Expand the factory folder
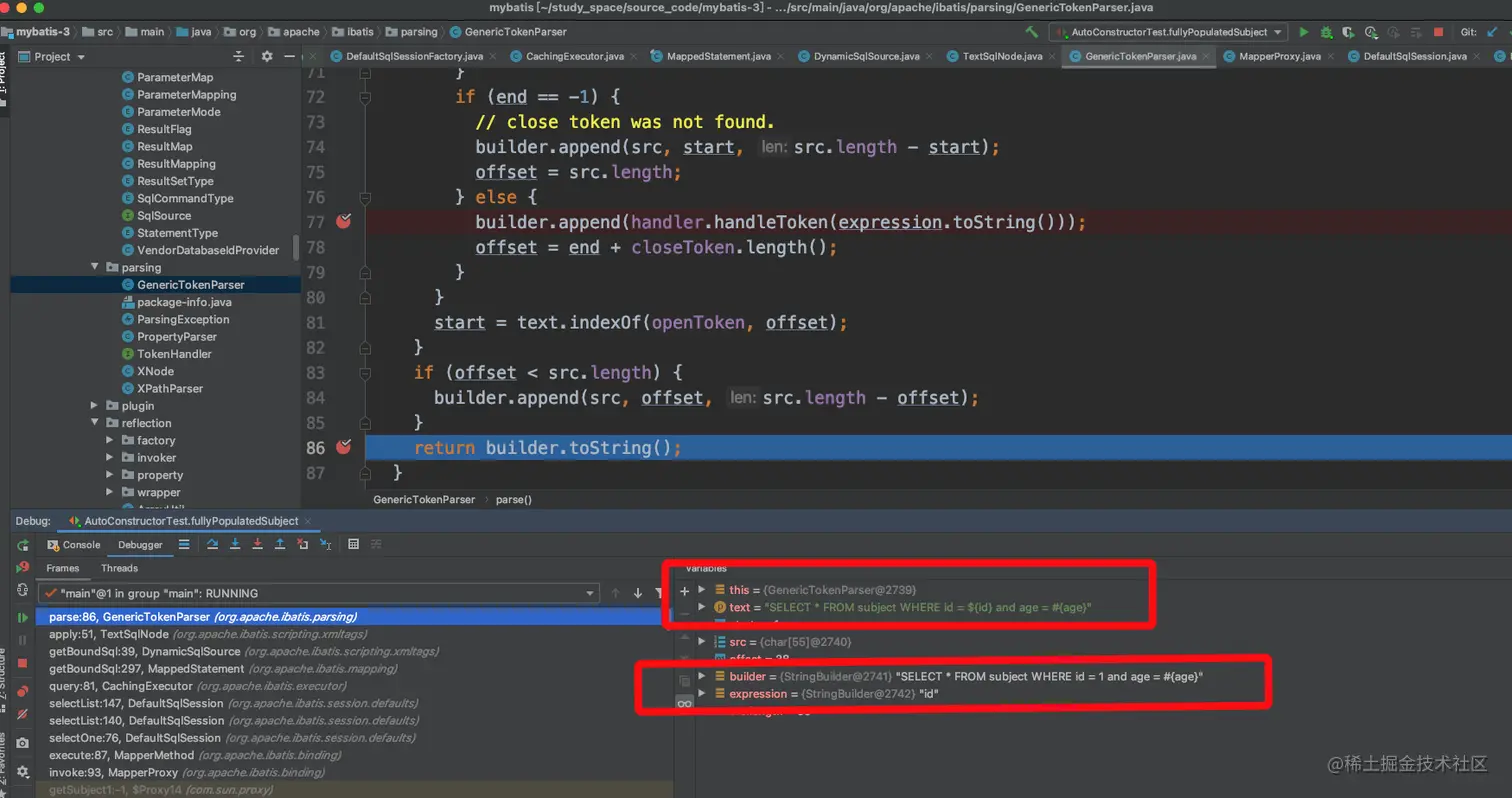The height and width of the screenshot is (798, 1512). [111, 440]
